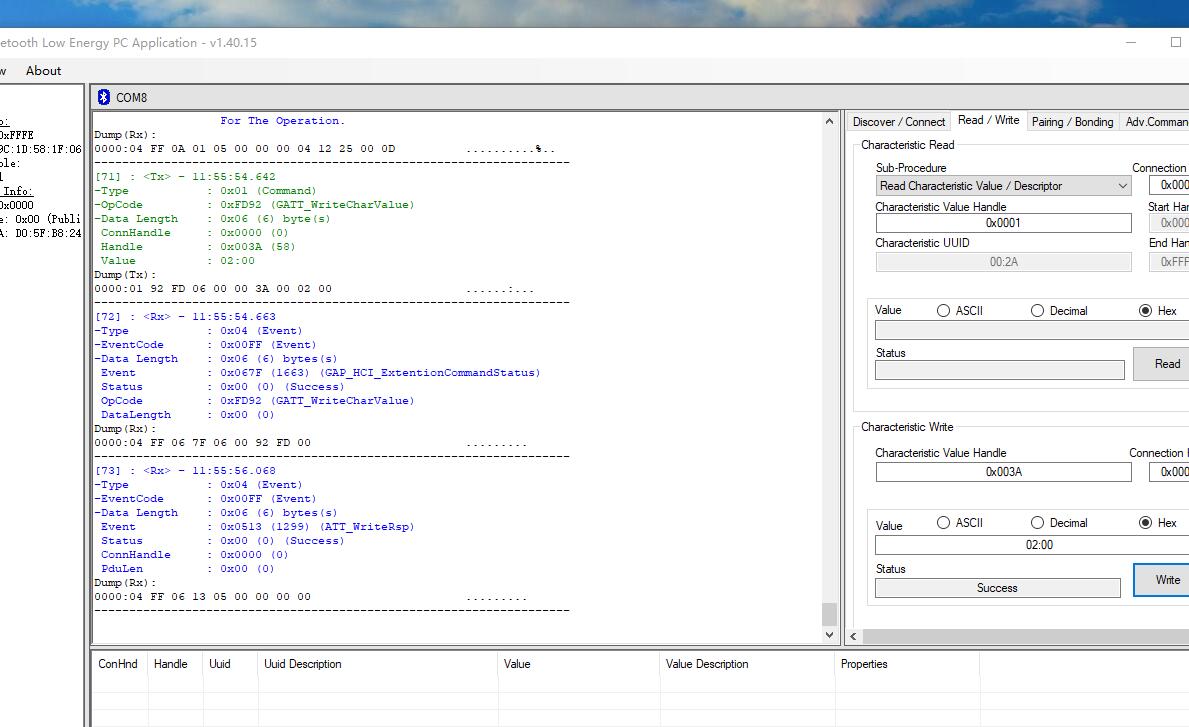The image size is (1189, 727).
Task: Switch to the Discover / Connect tab
Action: coord(898,122)
